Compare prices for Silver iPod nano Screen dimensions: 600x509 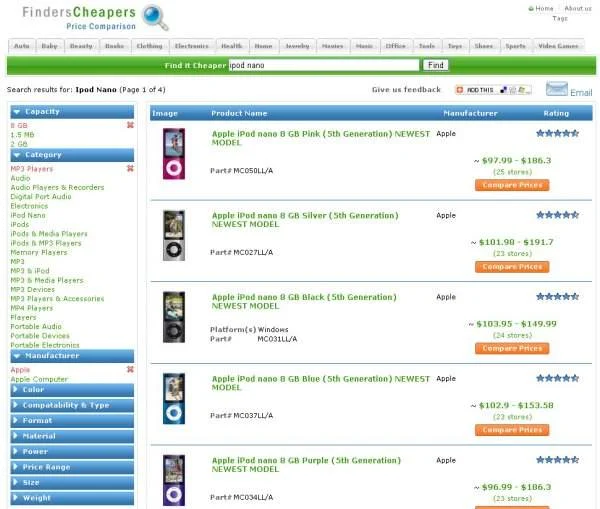512,267
